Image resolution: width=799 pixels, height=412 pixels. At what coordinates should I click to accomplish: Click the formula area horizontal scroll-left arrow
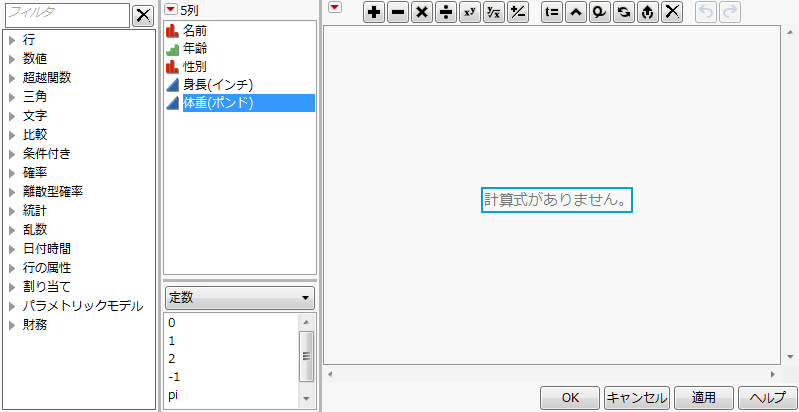(330, 374)
